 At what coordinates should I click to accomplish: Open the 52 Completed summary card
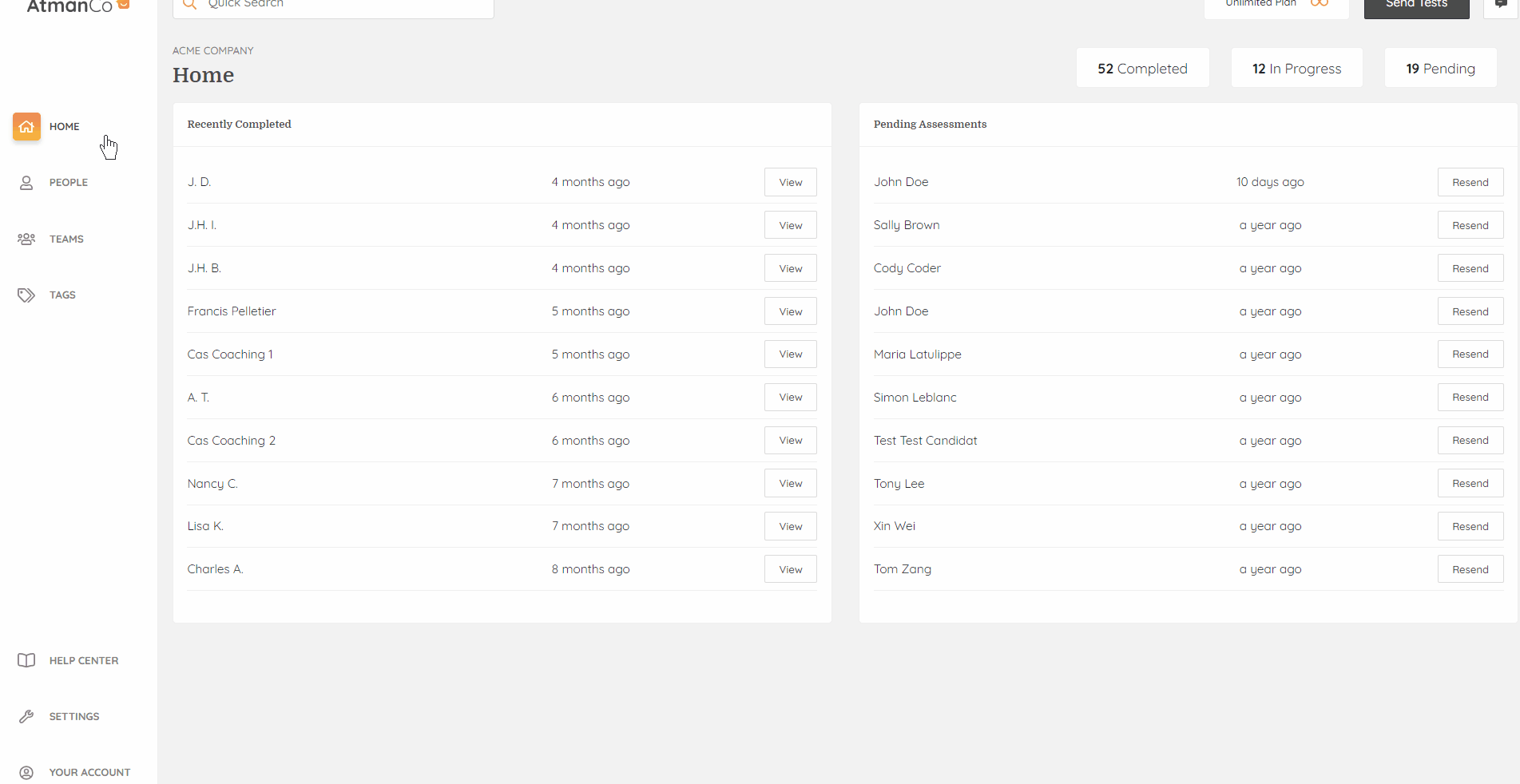pyautogui.click(x=1142, y=69)
